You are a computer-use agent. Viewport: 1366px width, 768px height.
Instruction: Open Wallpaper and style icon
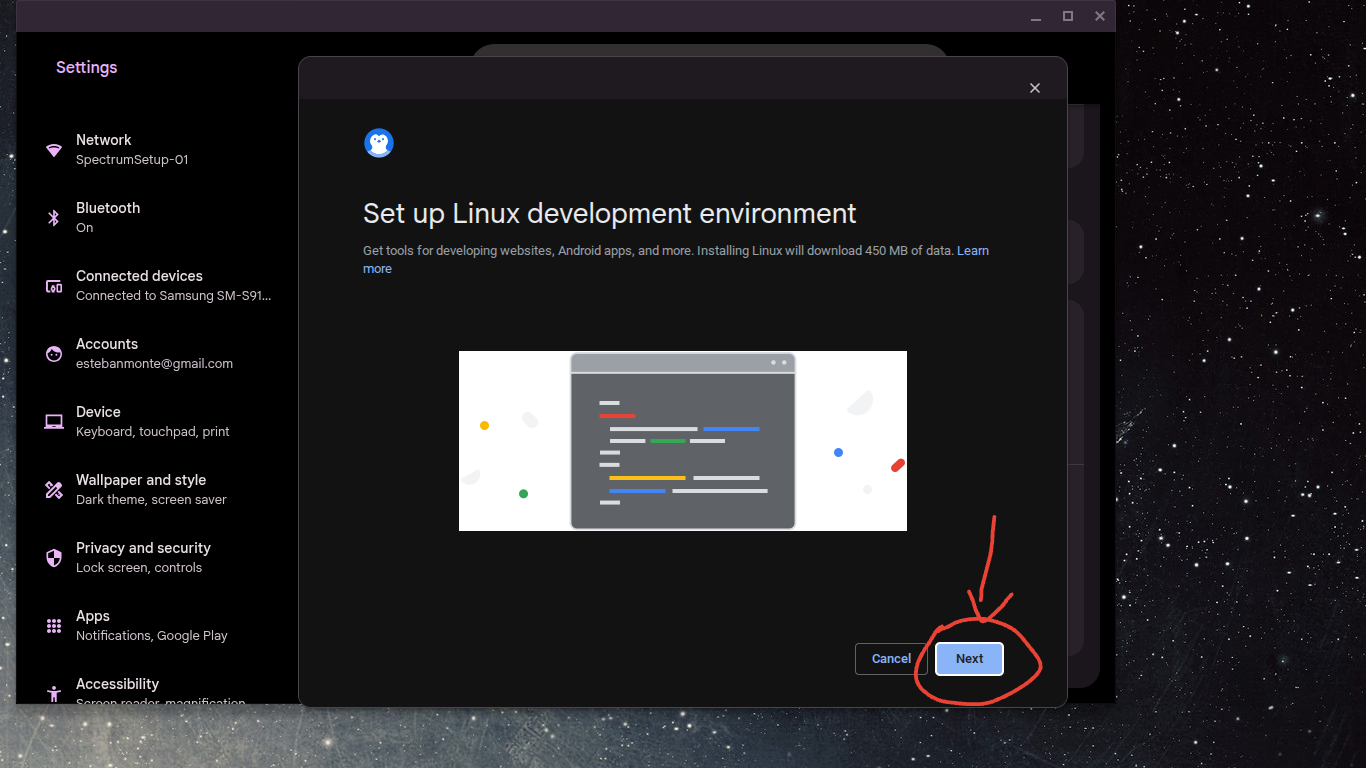[54, 490]
